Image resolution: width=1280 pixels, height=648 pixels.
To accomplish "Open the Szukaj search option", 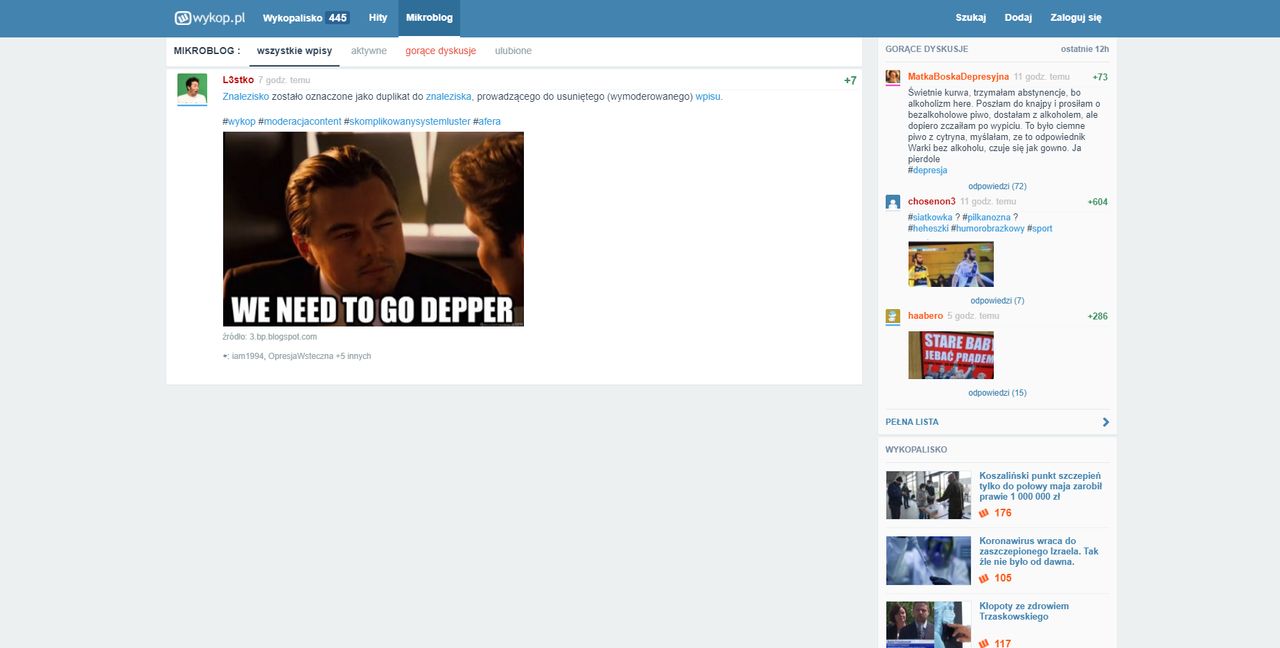I will click(x=971, y=18).
